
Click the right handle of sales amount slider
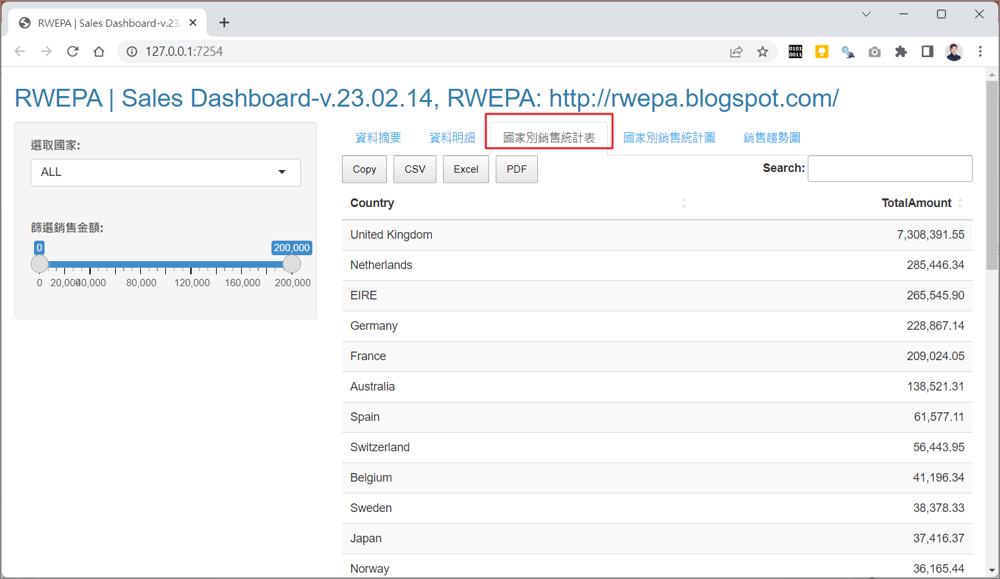292,264
